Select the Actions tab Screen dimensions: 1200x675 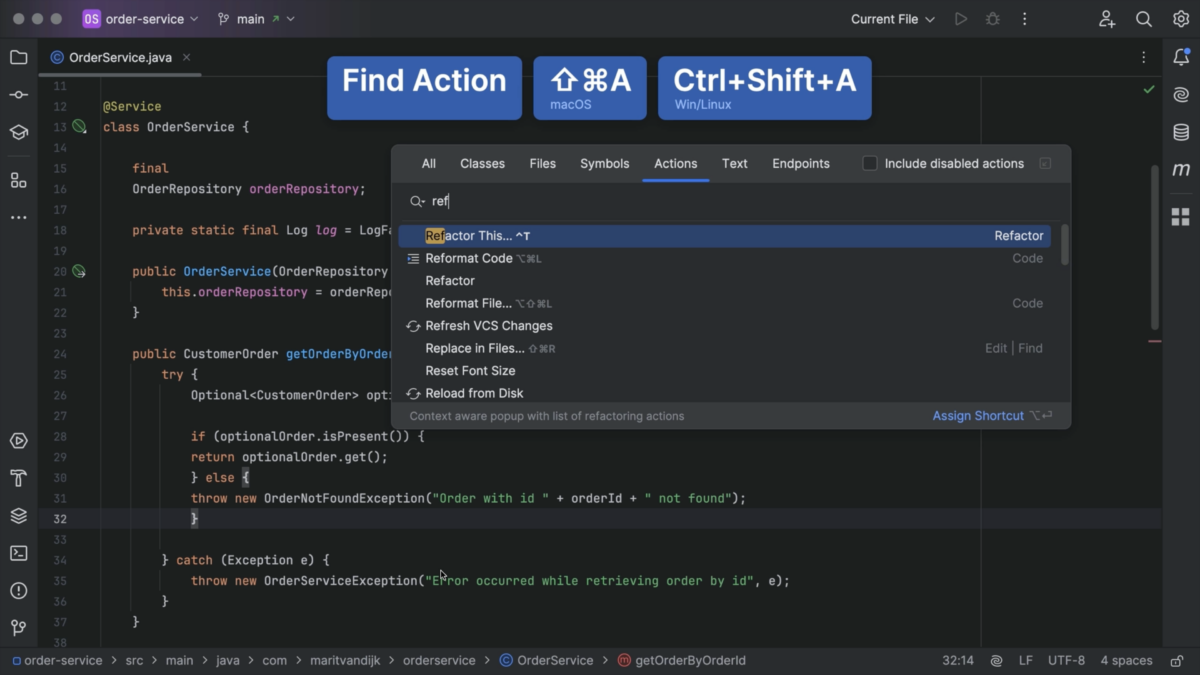(x=676, y=164)
